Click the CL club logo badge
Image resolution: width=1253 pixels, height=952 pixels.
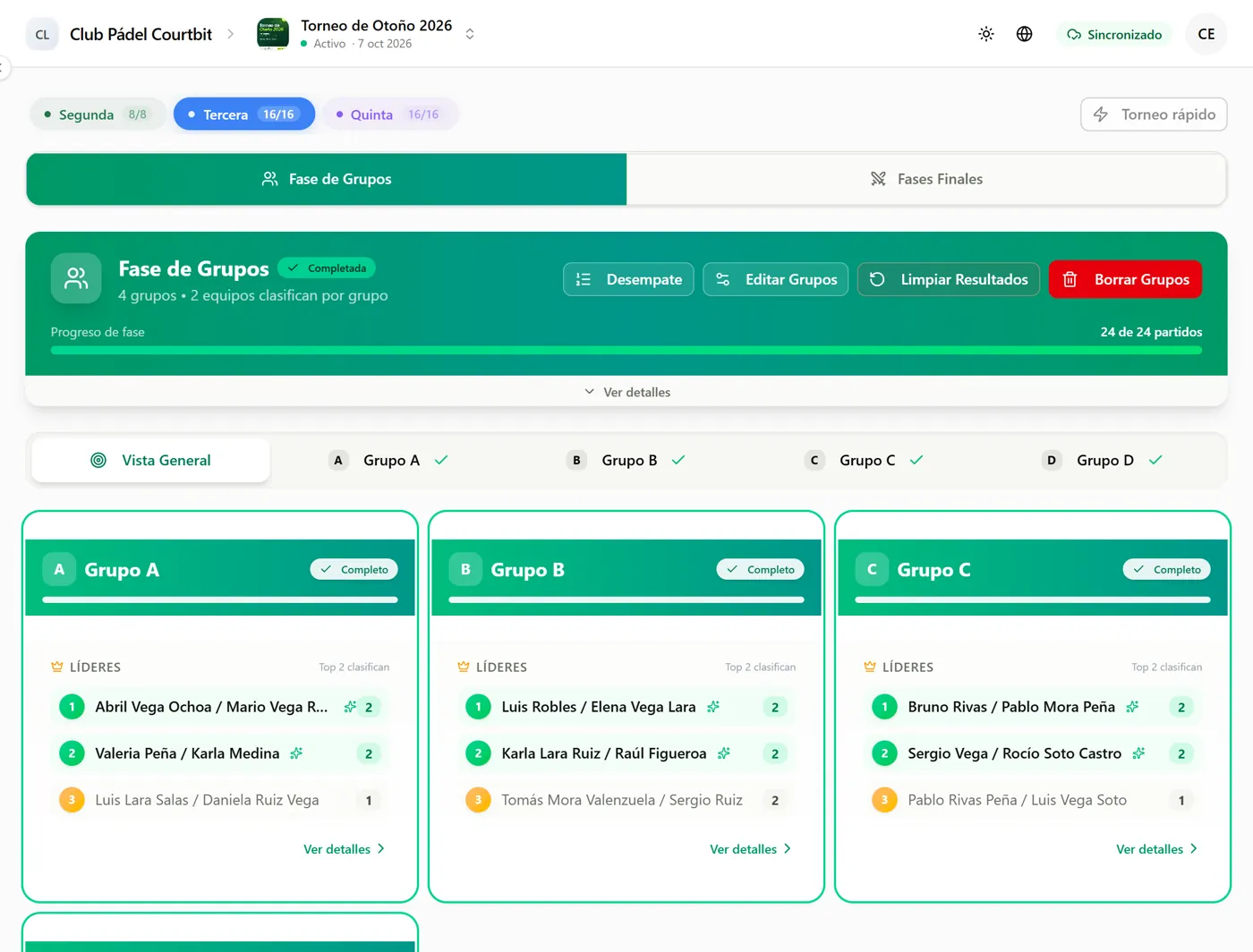pos(42,34)
